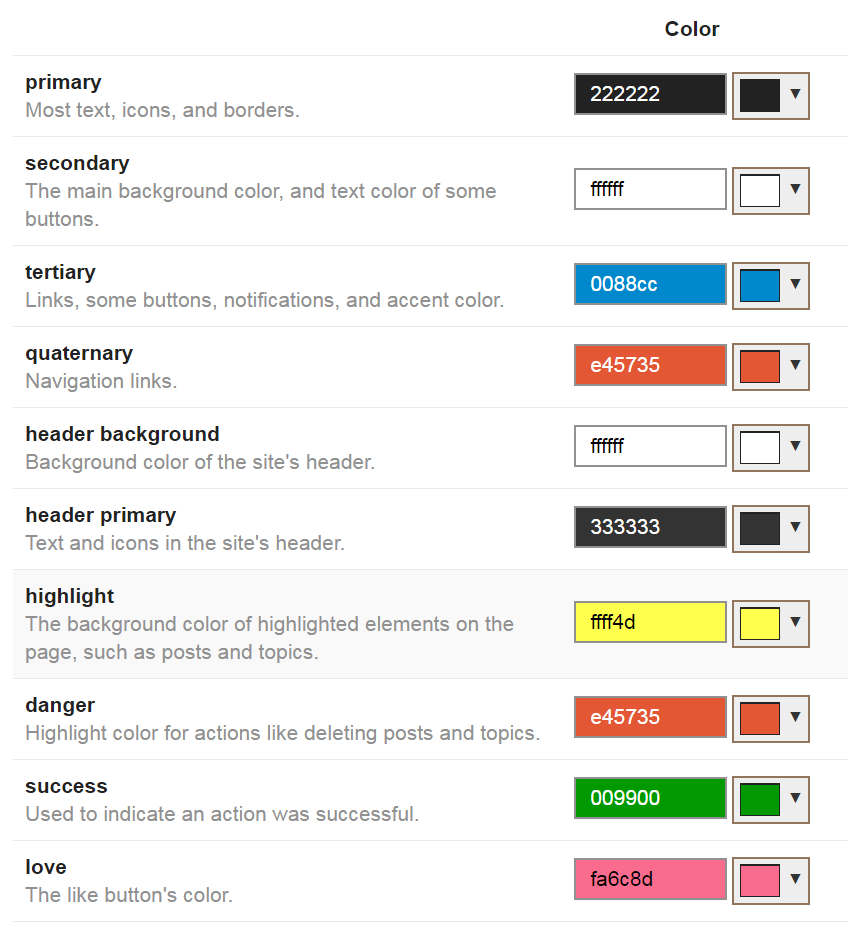Edit the love hex value fa6c8d
848x951 pixels.
650,880
